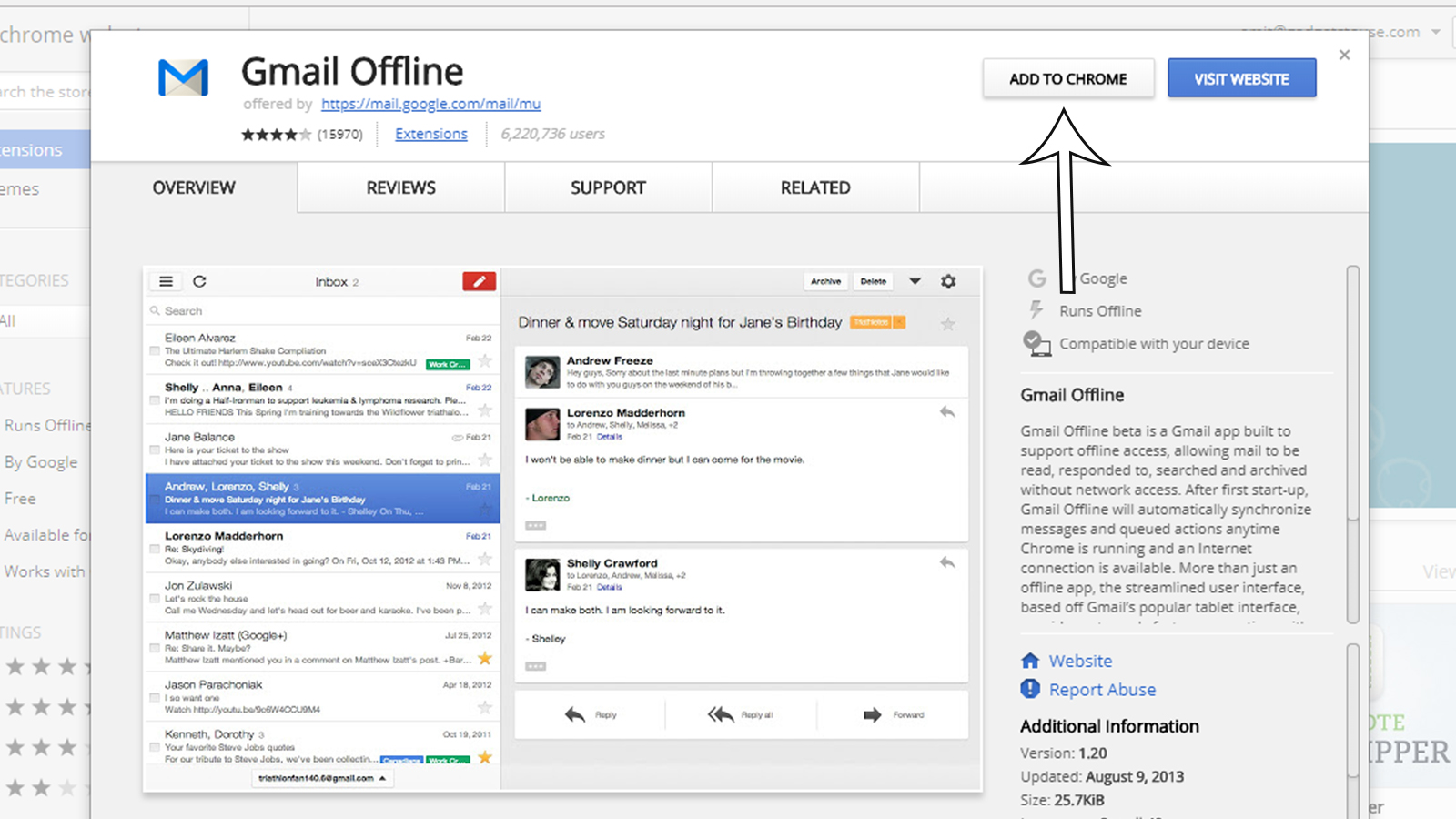
Task: Click the Reply all double-arrow icon
Action: (x=721, y=715)
